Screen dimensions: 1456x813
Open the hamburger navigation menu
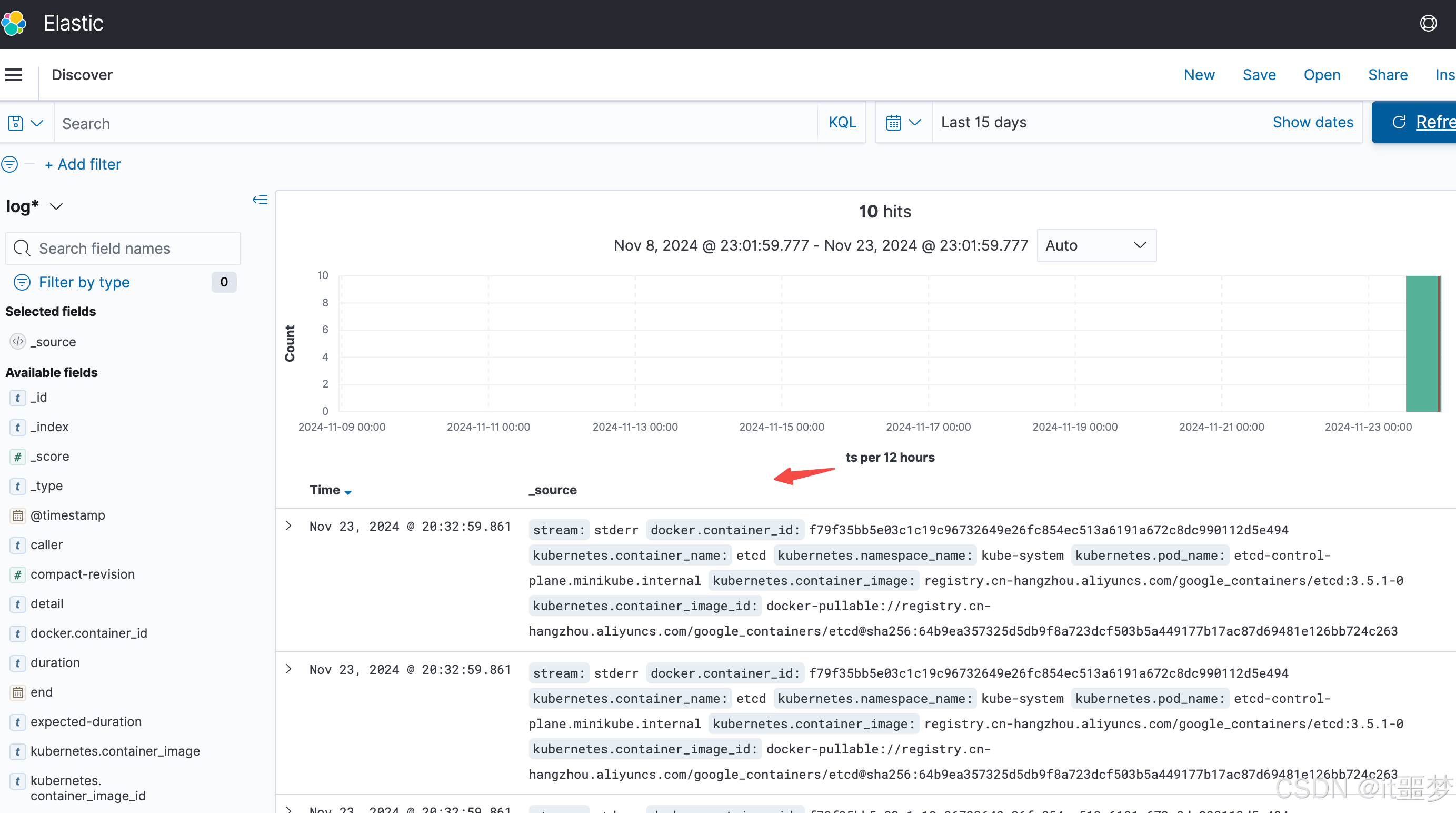point(14,75)
